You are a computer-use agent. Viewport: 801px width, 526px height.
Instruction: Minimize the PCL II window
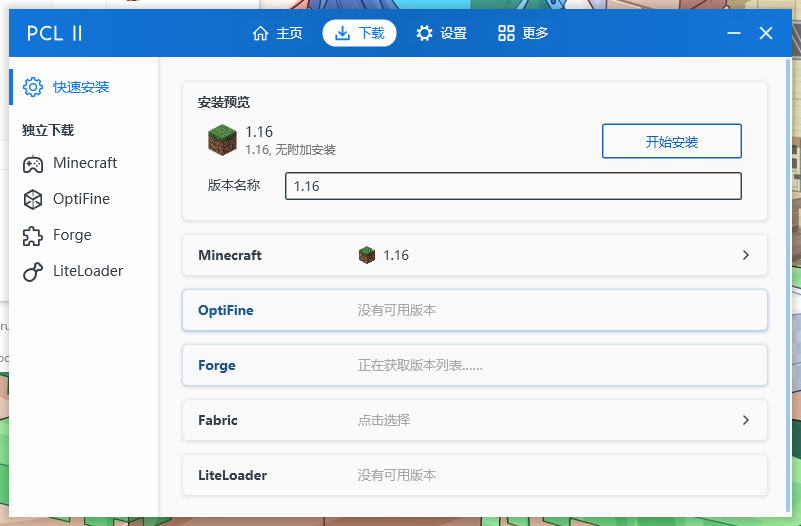[x=734, y=33]
